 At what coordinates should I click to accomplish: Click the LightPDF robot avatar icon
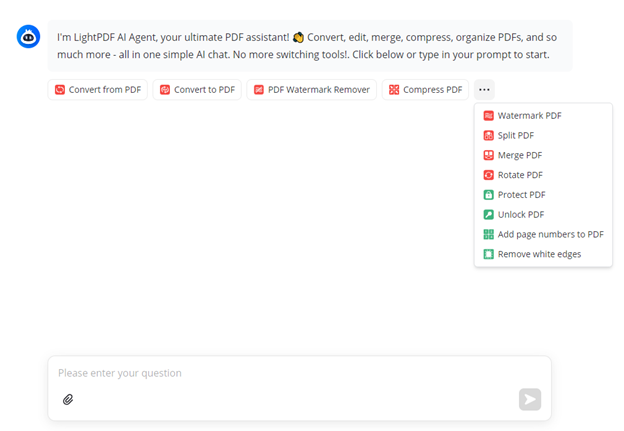coord(29,37)
